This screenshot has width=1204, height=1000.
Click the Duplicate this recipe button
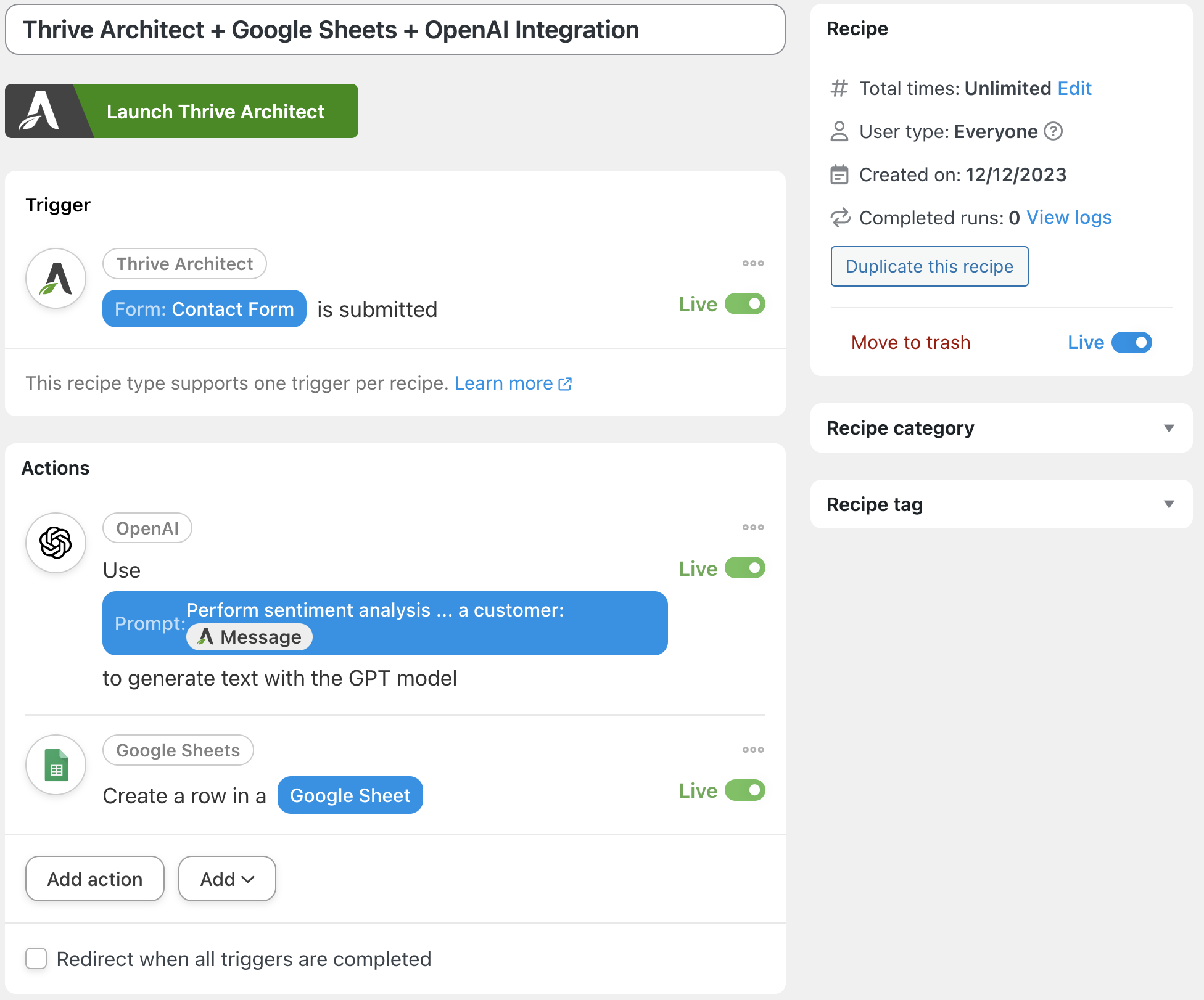point(929,266)
